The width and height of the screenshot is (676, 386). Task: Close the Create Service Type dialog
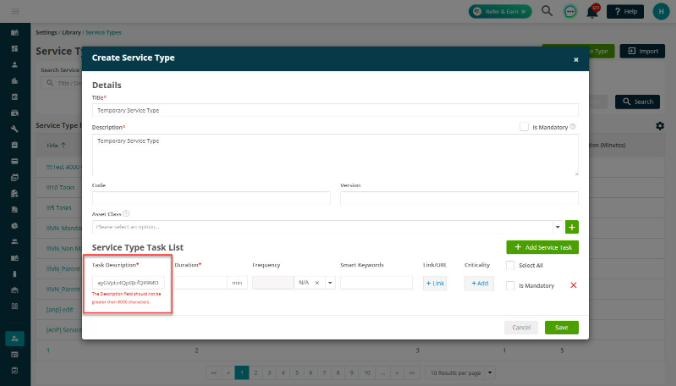click(x=576, y=60)
